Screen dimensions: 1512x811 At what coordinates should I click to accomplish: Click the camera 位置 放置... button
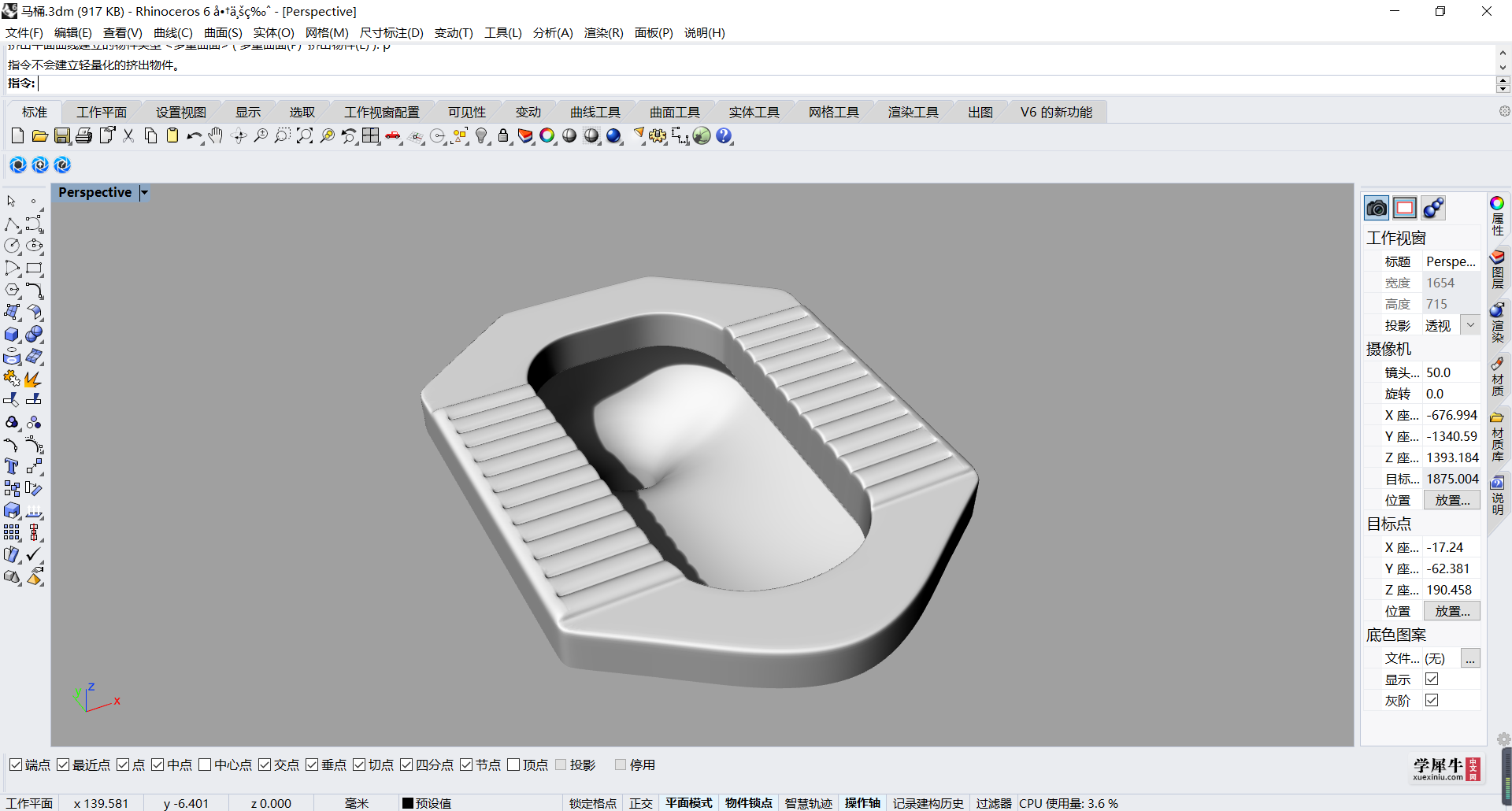click(x=1452, y=500)
